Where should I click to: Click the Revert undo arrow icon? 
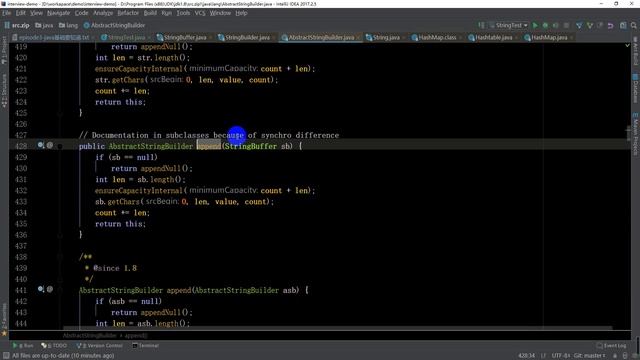pyautogui.click(x=611, y=25)
